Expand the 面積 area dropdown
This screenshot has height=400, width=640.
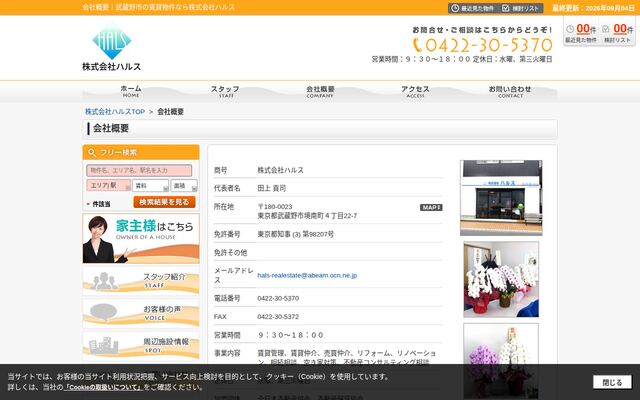coord(184,186)
